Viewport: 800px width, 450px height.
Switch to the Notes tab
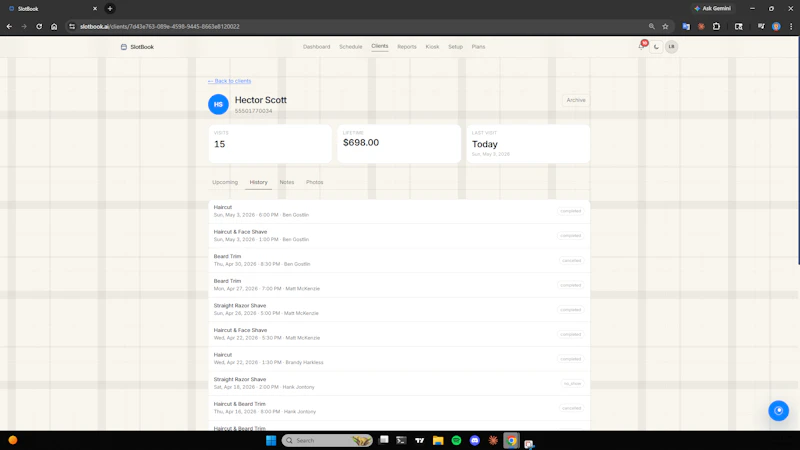pos(287,182)
